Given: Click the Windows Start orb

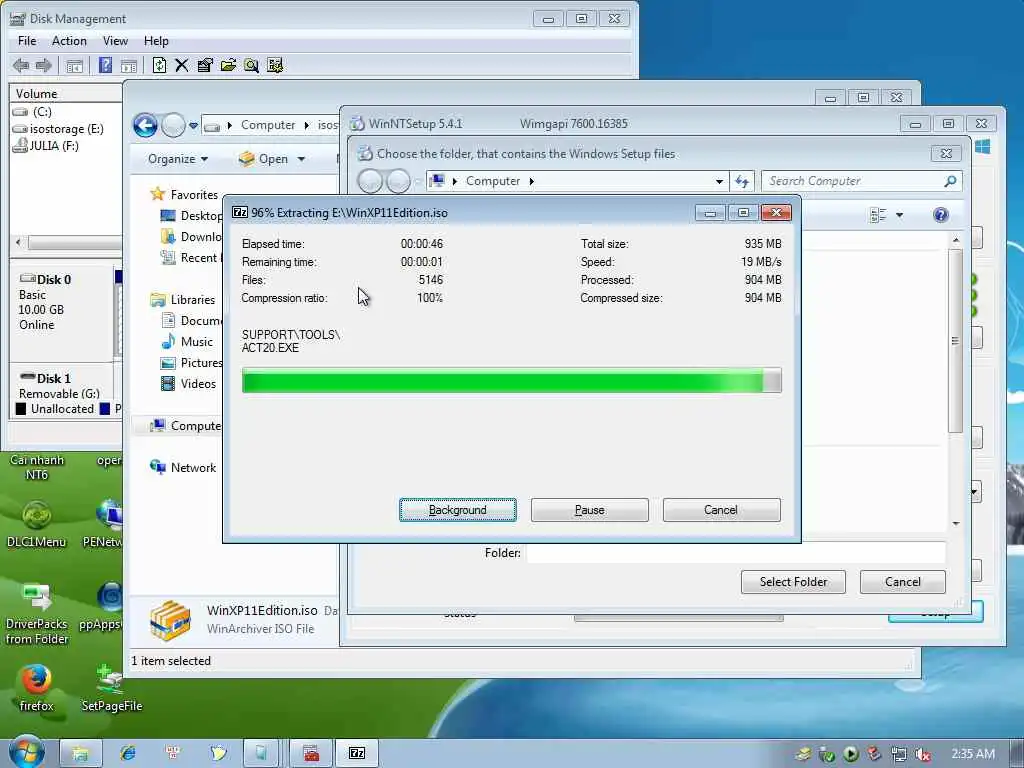Looking at the screenshot, I should (x=26, y=752).
